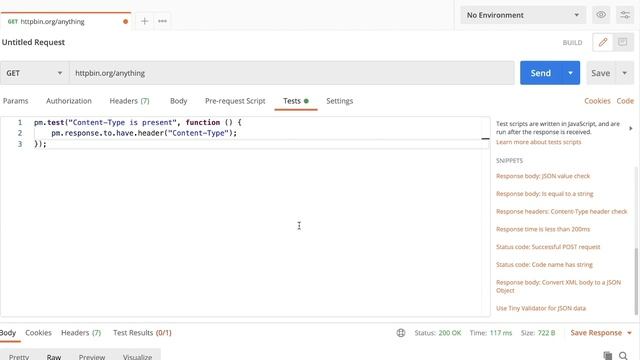The width and height of the screenshot is (640, 360).
Task: Collapse the snippets panel arrow
Action: coord(631,129)
